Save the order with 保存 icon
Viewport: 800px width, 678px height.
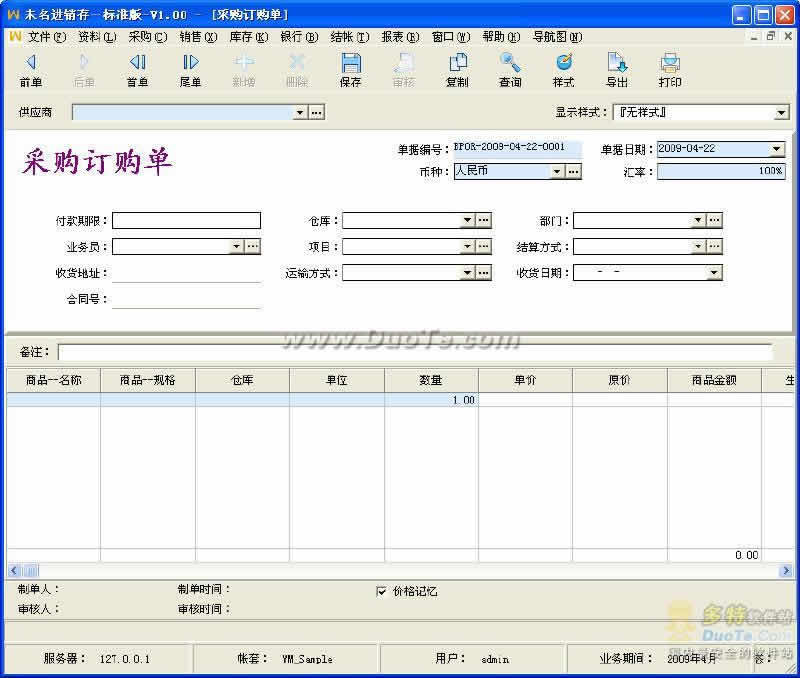coord(350,69)
